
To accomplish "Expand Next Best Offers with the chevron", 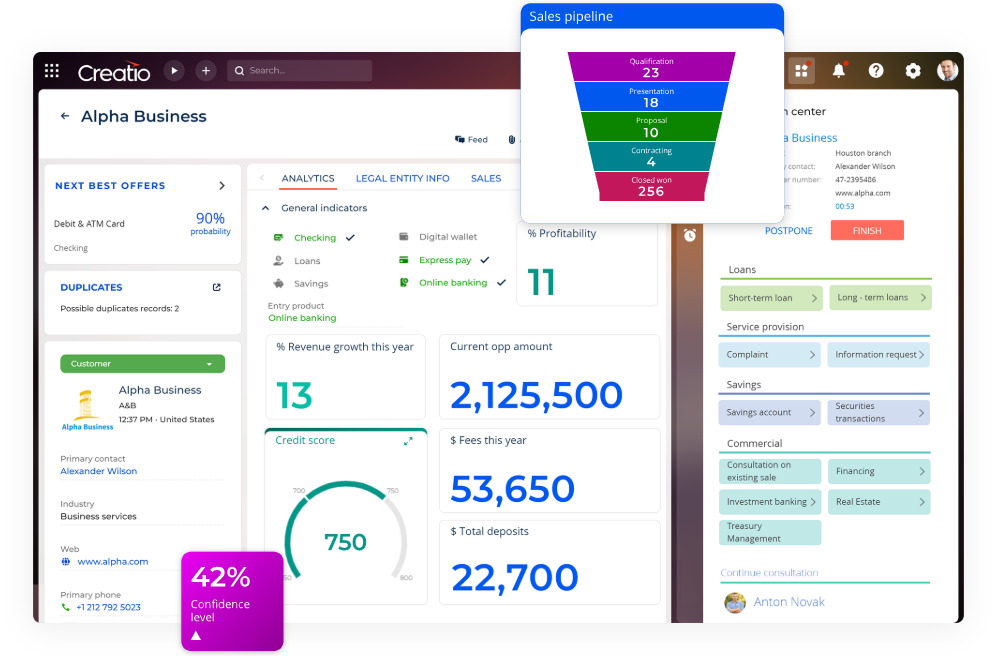I will point(224,185).
